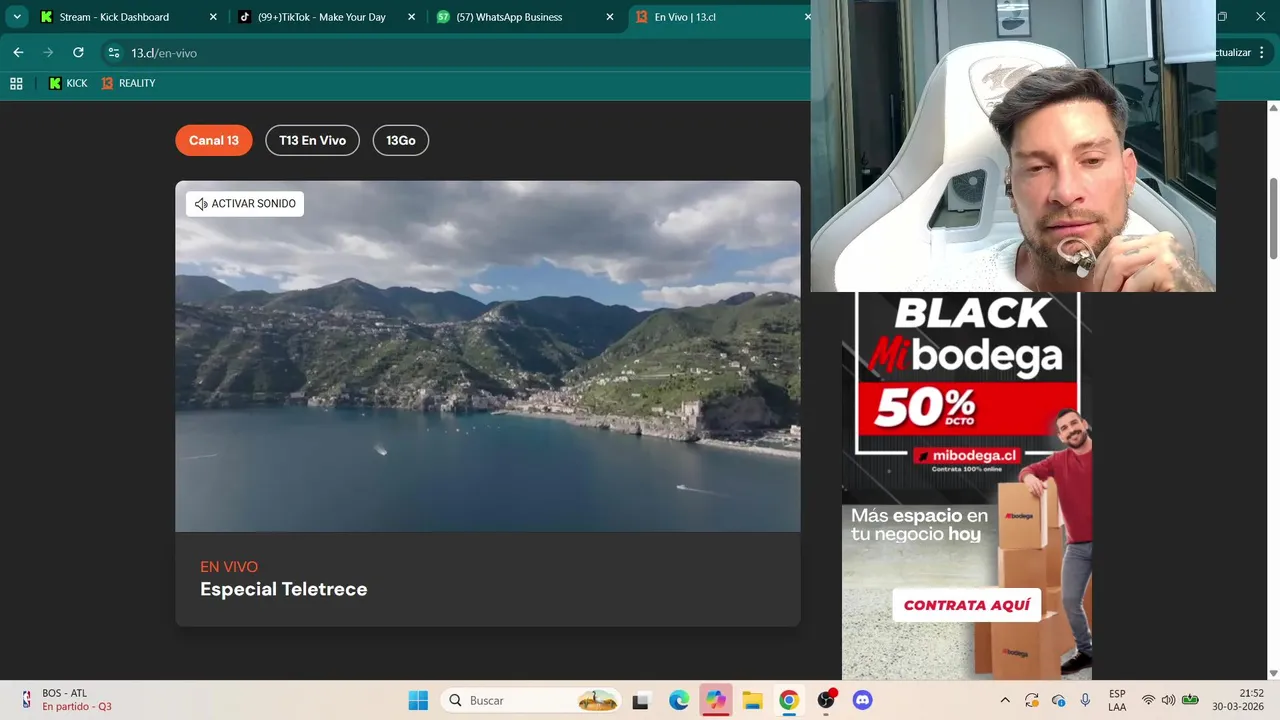Open the REALITY bookmark
Image resolution: width=1280 pixels, height=720 pixels.
click(128, 84)
